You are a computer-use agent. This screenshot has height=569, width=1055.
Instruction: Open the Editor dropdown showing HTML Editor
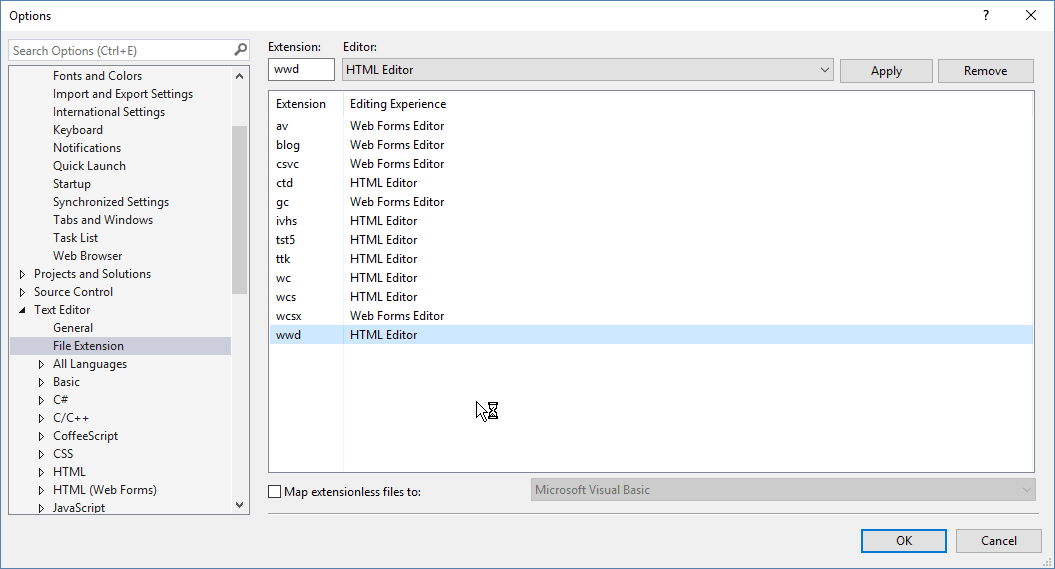tap(588, 70)
